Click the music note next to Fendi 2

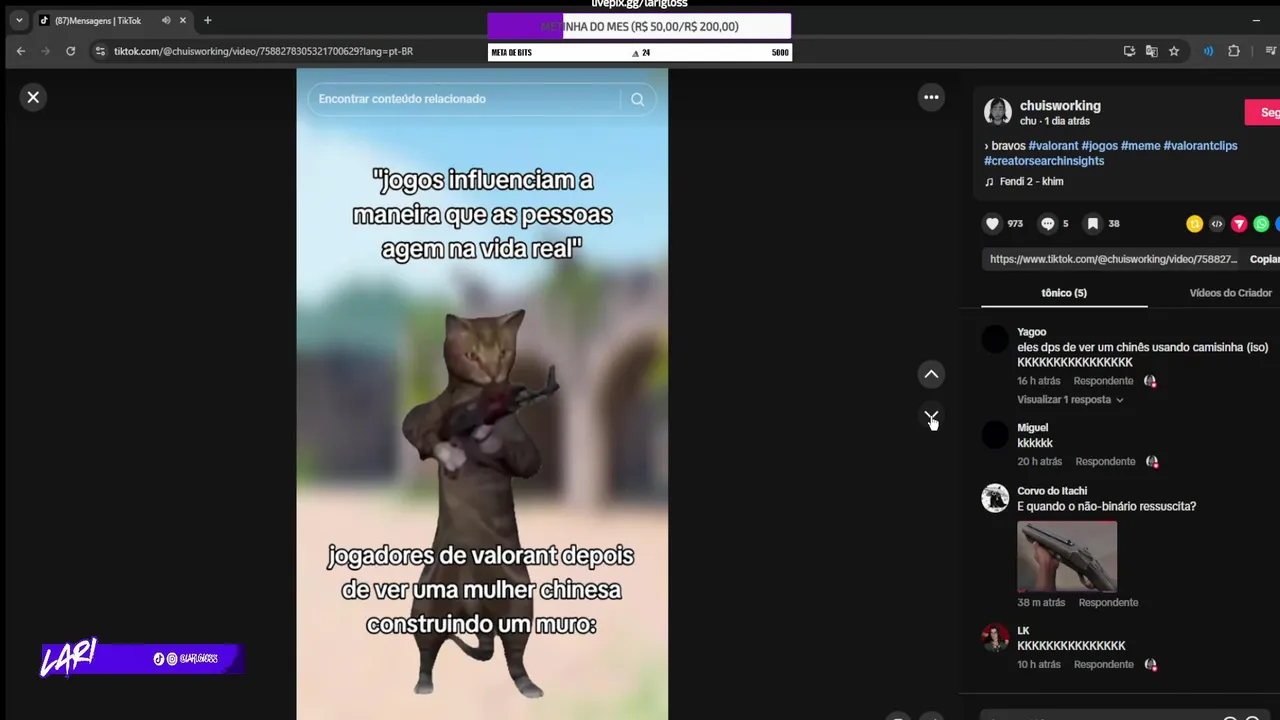coord(989,182)
